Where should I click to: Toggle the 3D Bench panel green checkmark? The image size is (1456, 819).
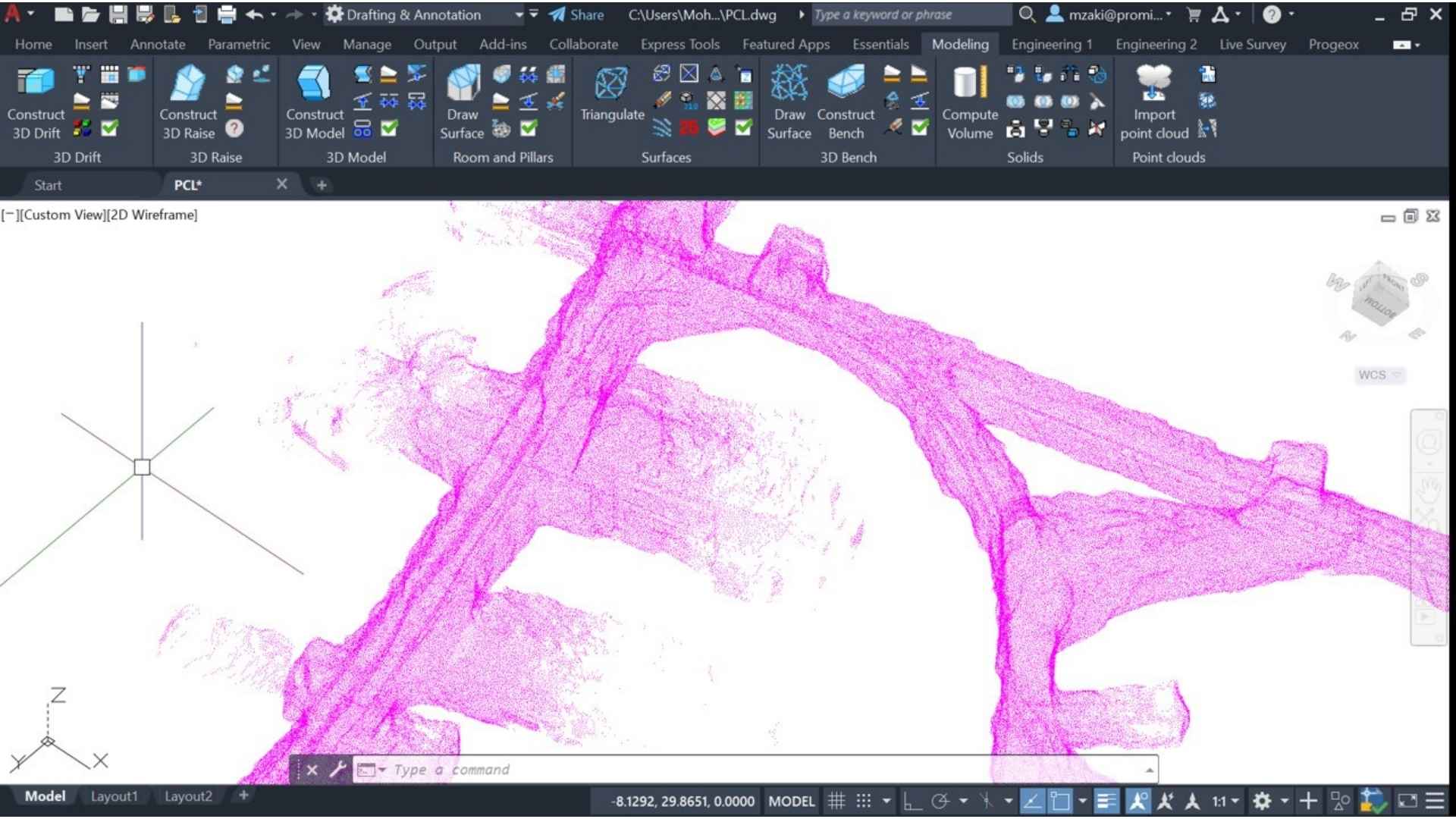(x=920, y=127)
